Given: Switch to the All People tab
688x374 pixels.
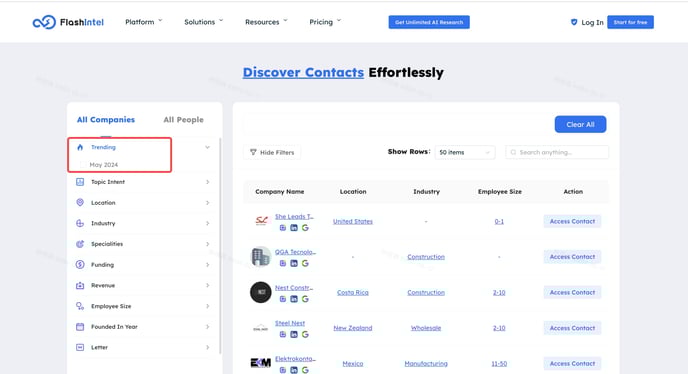Looking at the screenshot, I should pyautogui.click(x=183, y=119).
